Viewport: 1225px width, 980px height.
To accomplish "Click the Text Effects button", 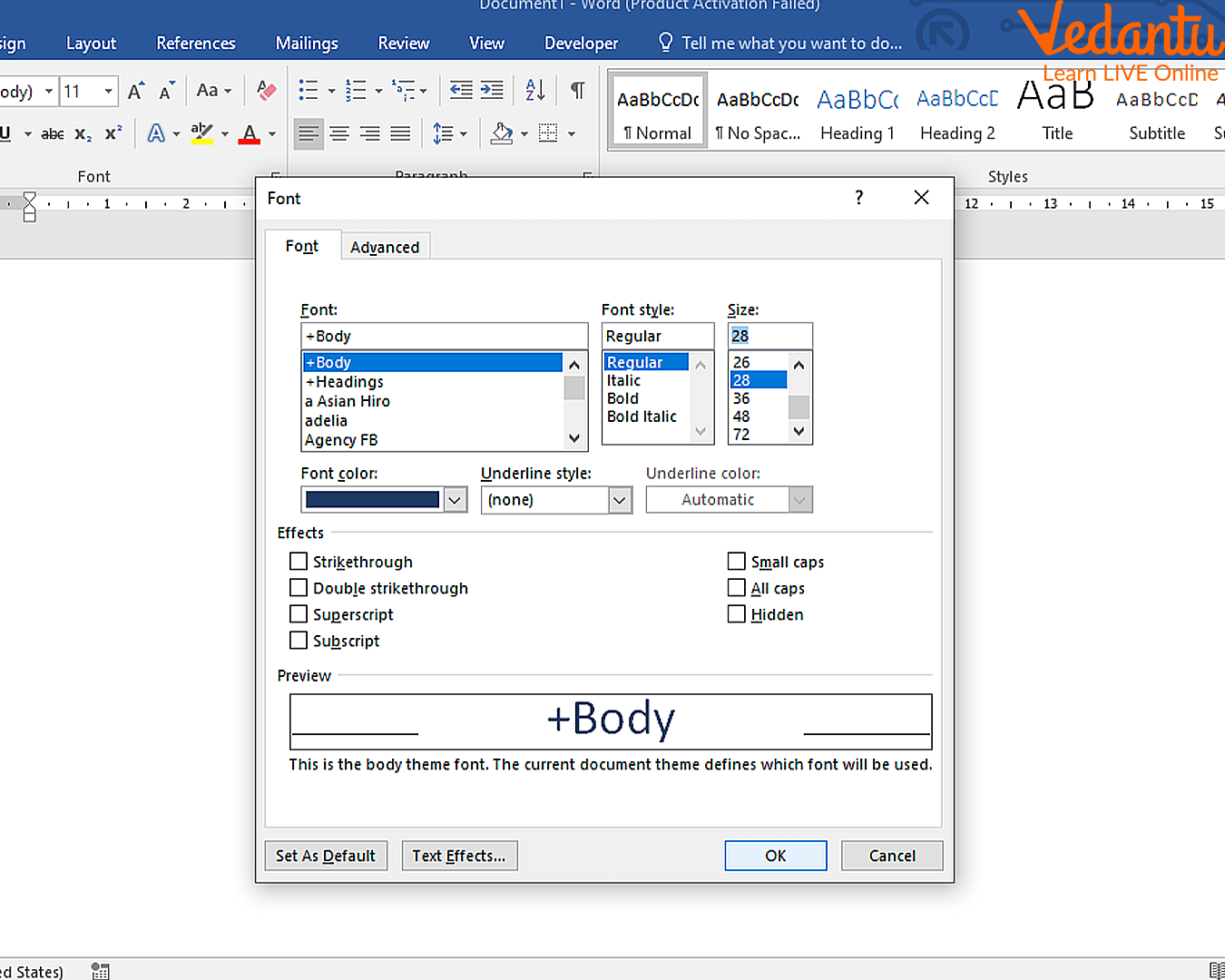I will tap(459, 856).
